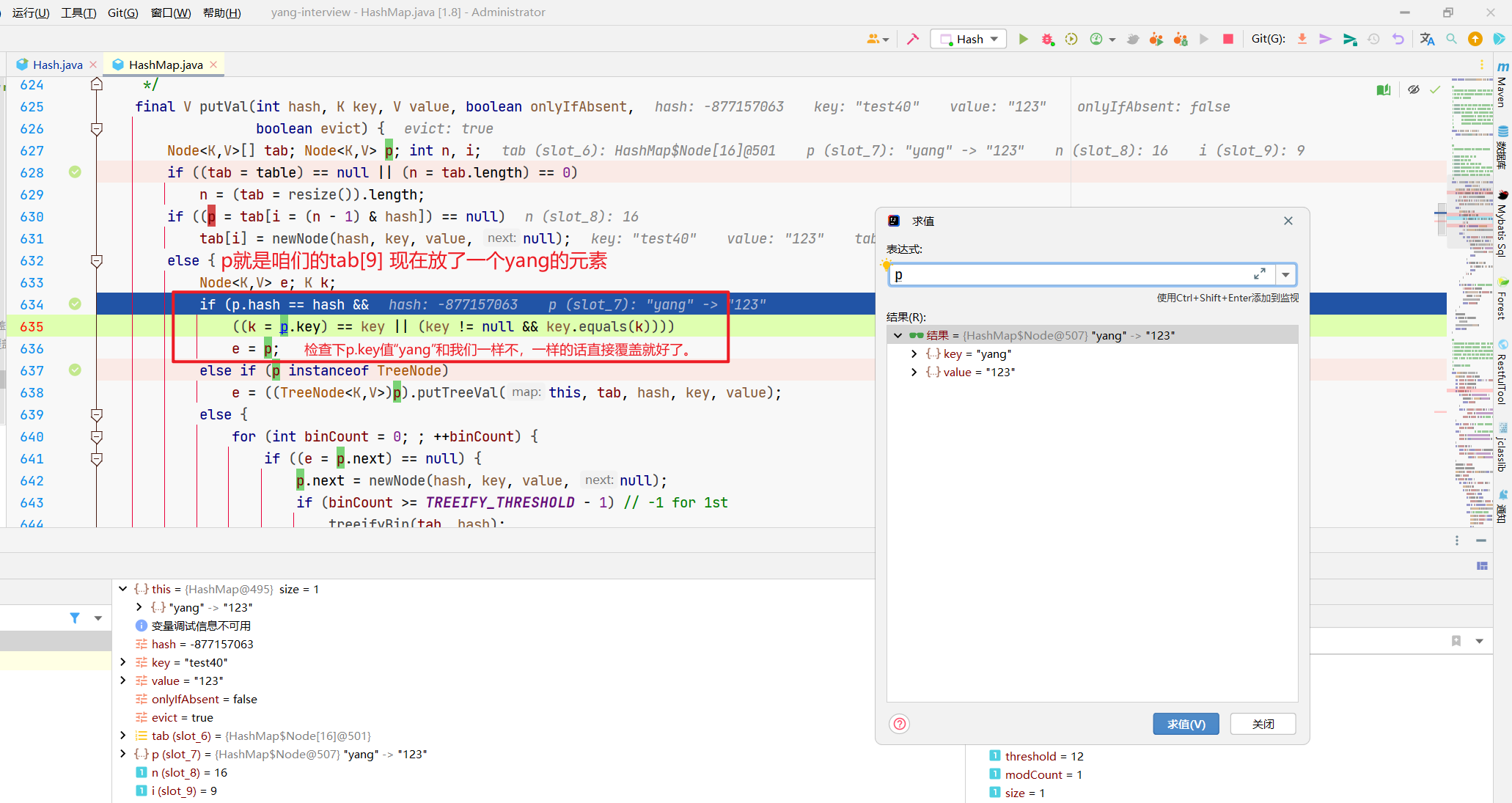Click the editor vertical scrollbar thumb

coord(1442,219)
